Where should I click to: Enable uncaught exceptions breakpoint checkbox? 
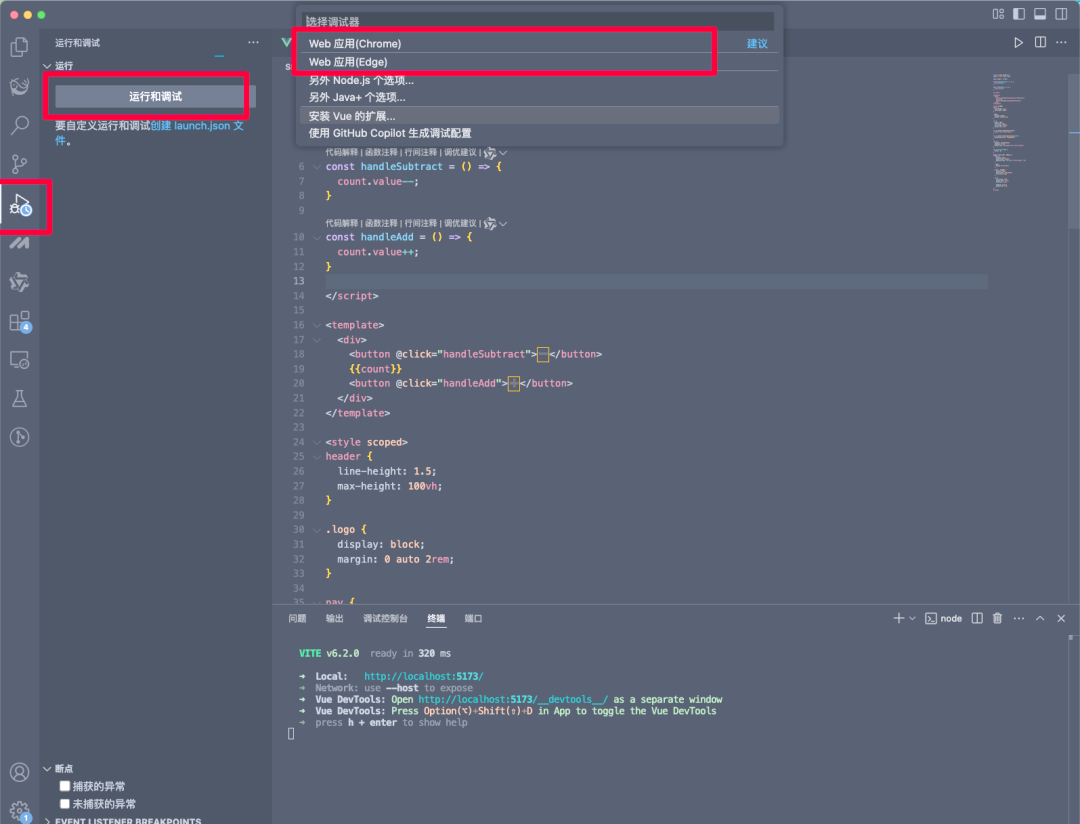(x=65, y=803)
